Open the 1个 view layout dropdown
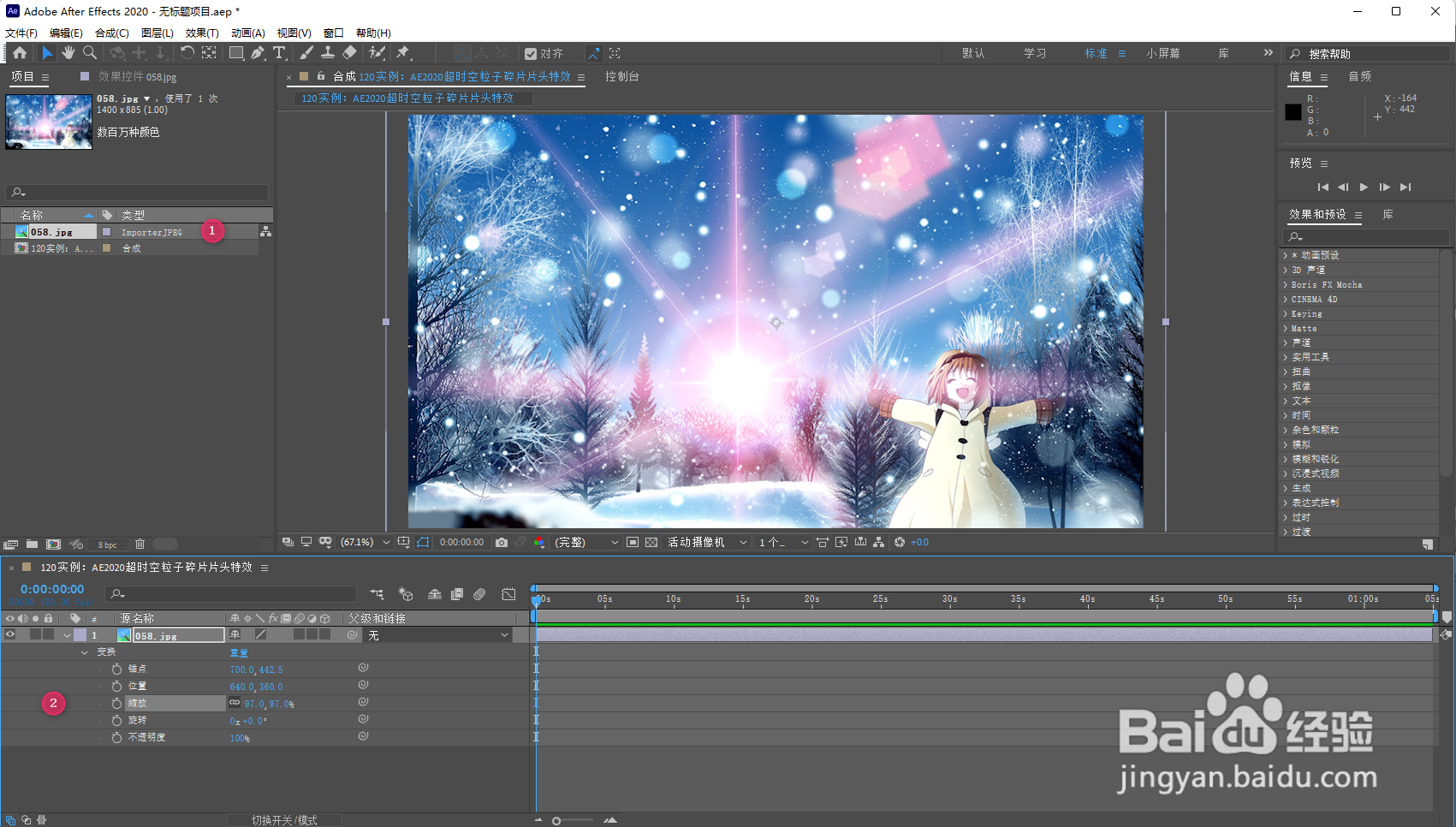This screenshot has width=1456, height=827. [x=783, y=542]
